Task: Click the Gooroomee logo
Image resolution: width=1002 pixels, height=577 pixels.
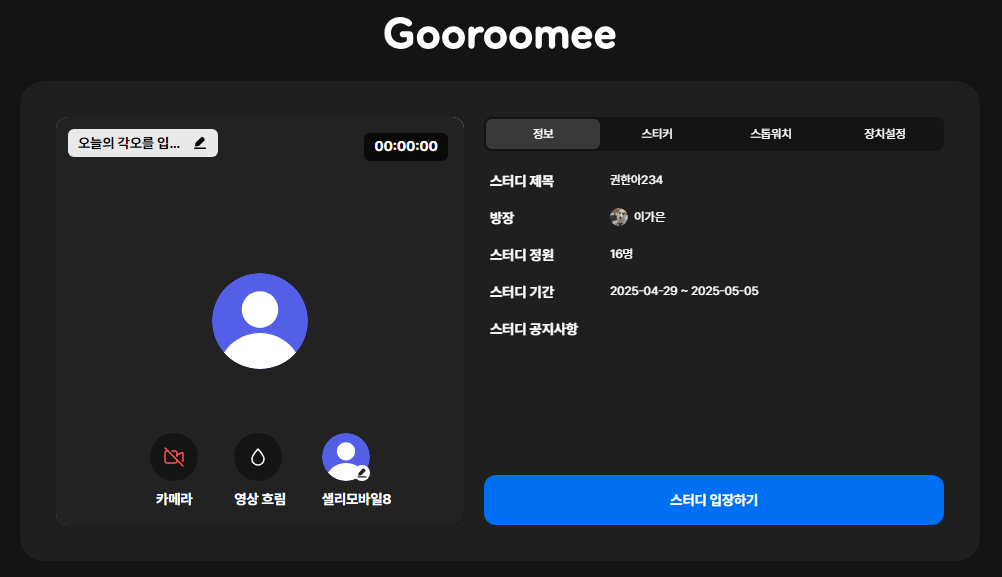Action: [x=500, y=35]
